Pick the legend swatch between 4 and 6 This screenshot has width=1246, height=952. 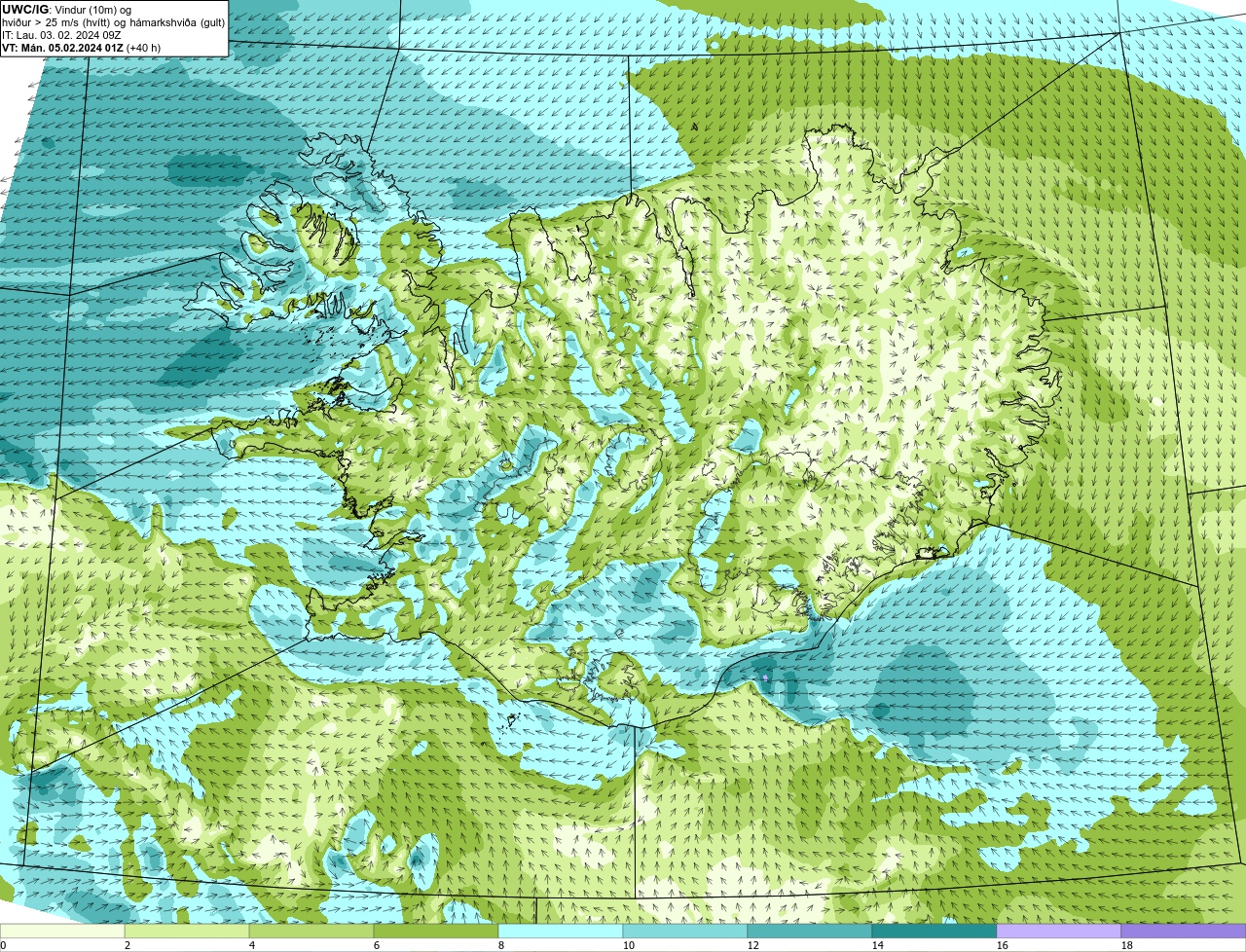311,932
